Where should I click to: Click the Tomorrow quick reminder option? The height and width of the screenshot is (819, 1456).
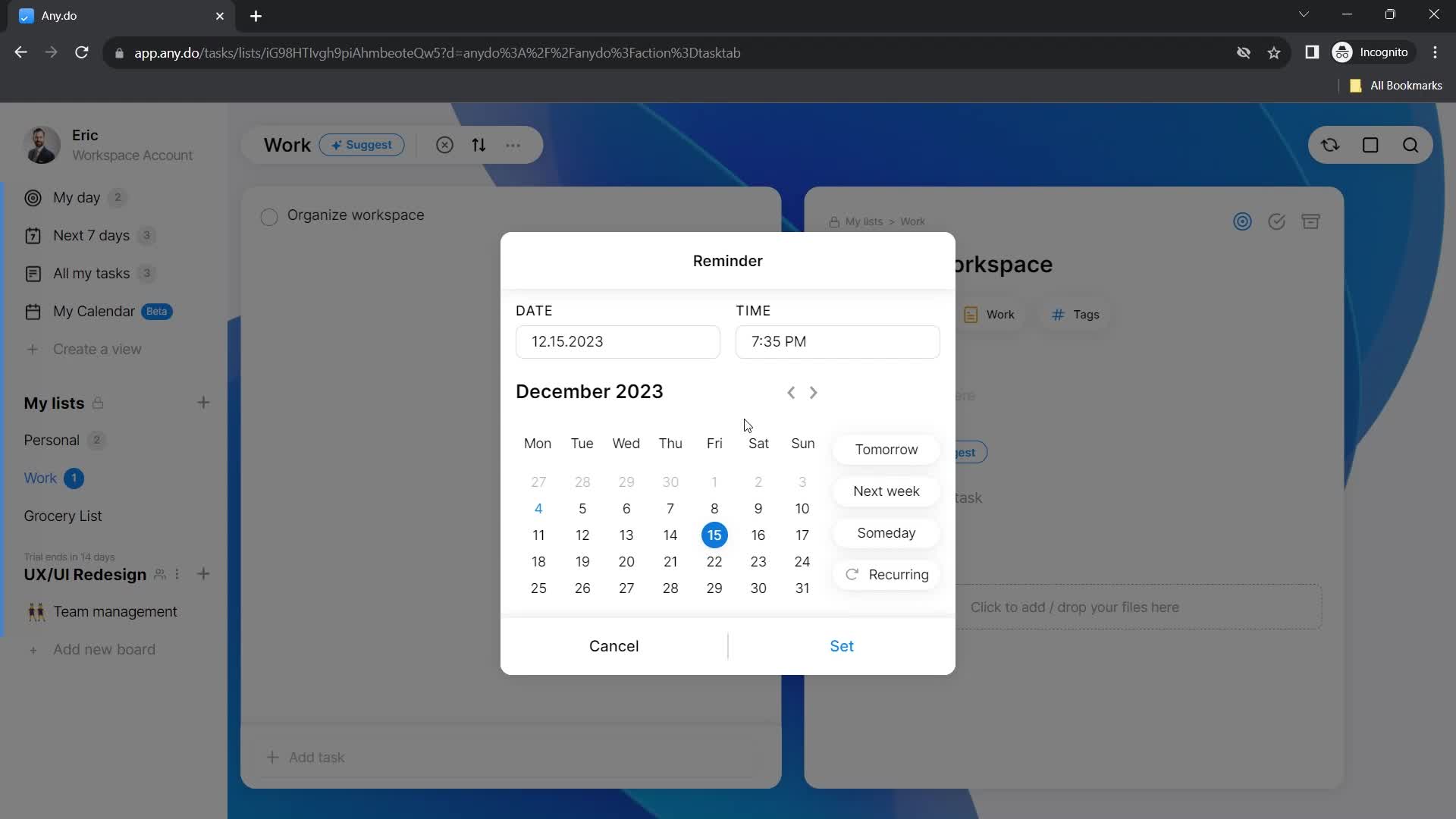pos(886,449)
